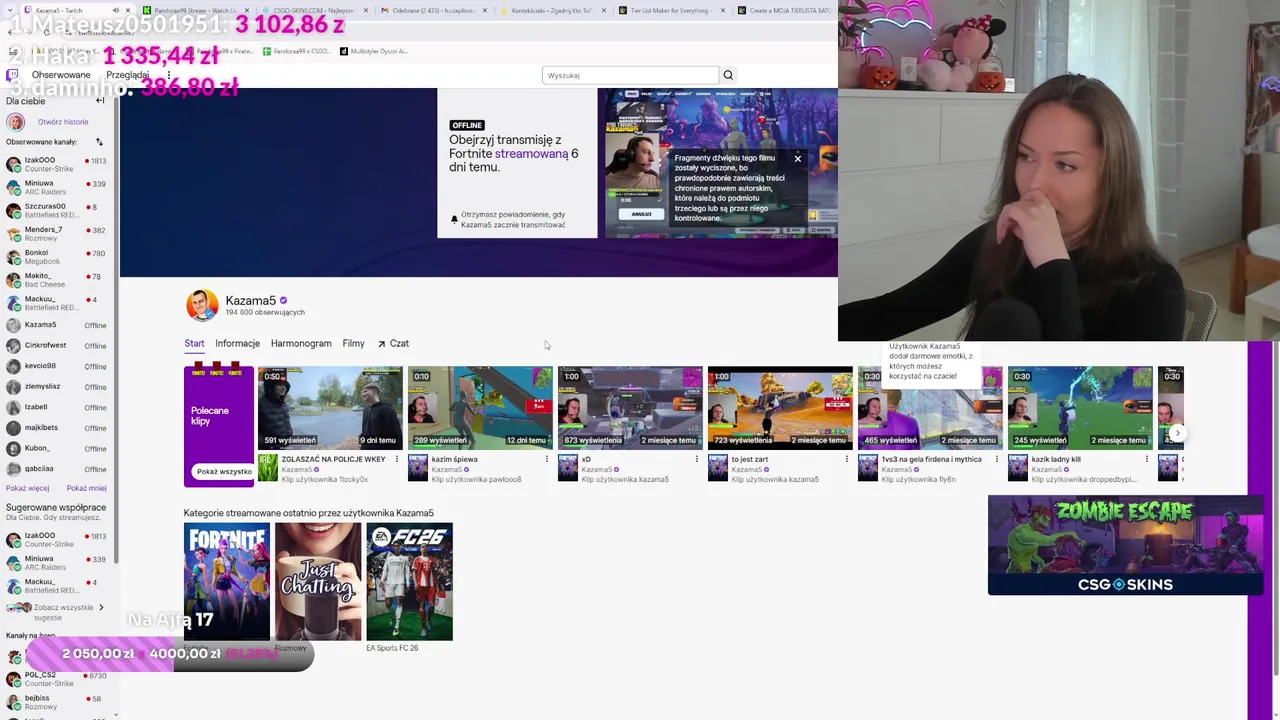Open Przeglądaj in top navigation
1280x720 pixels.
(x=127, y=75)
